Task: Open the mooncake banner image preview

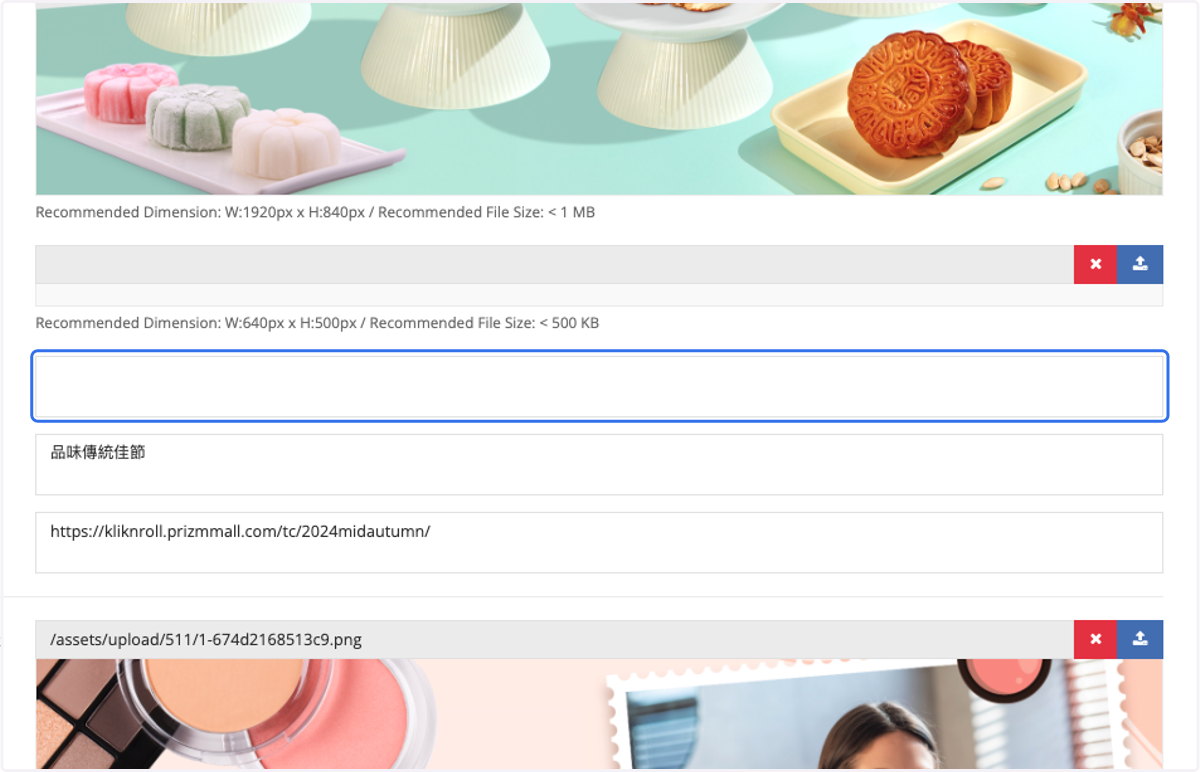Action: (599, 98)
